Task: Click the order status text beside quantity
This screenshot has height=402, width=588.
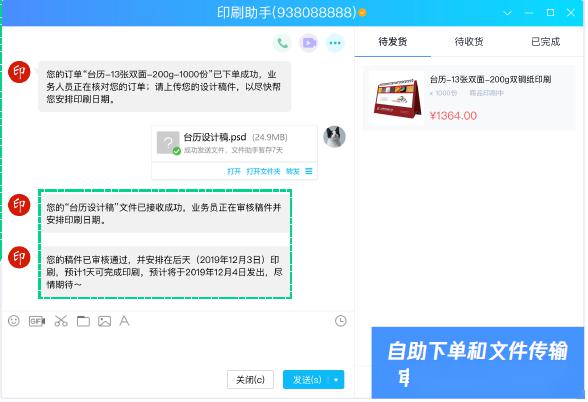Action: pyautogui.click(x=486, y=93)
